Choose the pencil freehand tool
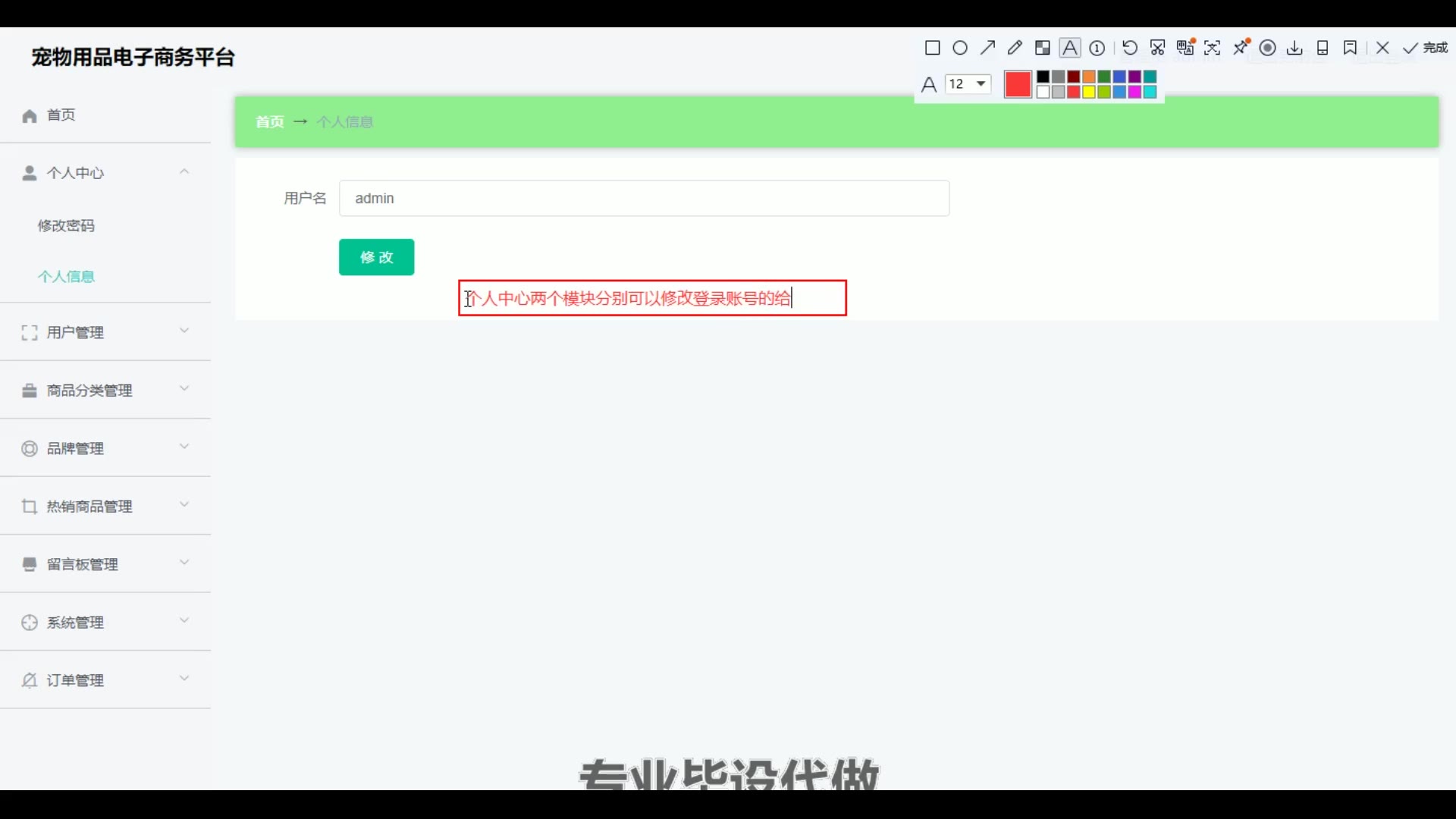The image size is (1456, 819). pos(1015,49)
